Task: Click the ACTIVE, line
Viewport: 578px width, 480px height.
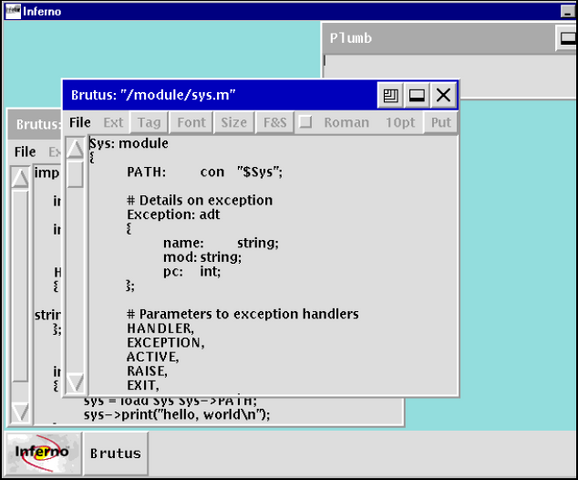Action: (153, 357)
